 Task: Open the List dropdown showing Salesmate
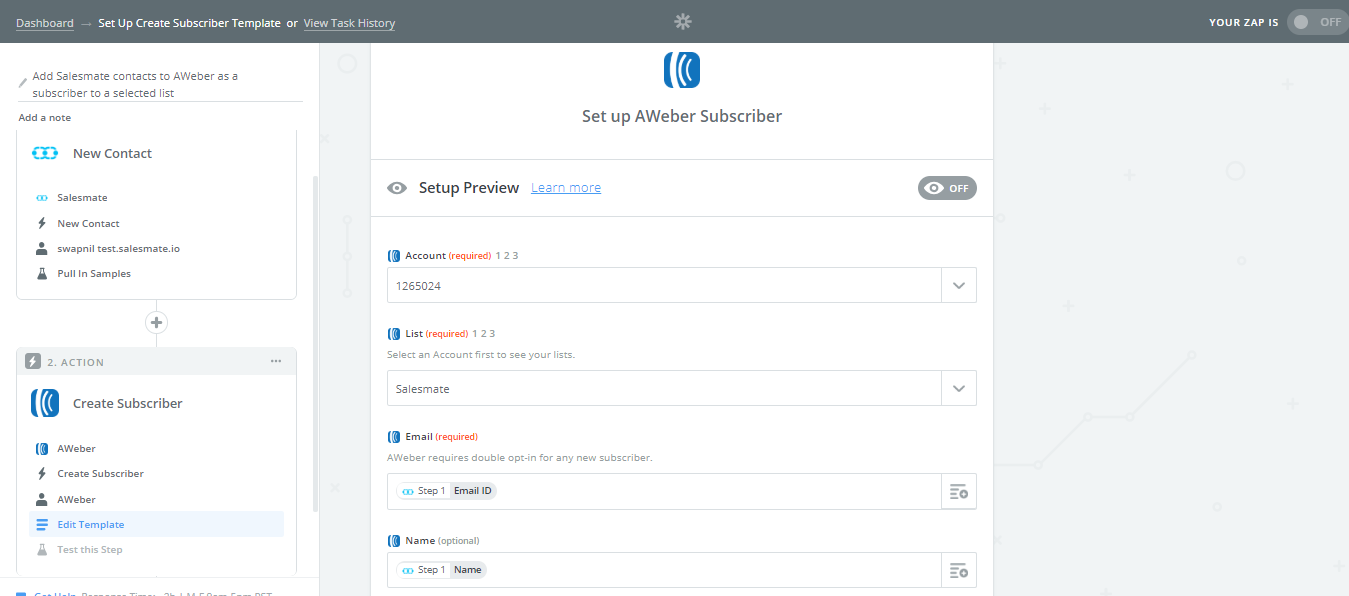click(x=958, y=388)
